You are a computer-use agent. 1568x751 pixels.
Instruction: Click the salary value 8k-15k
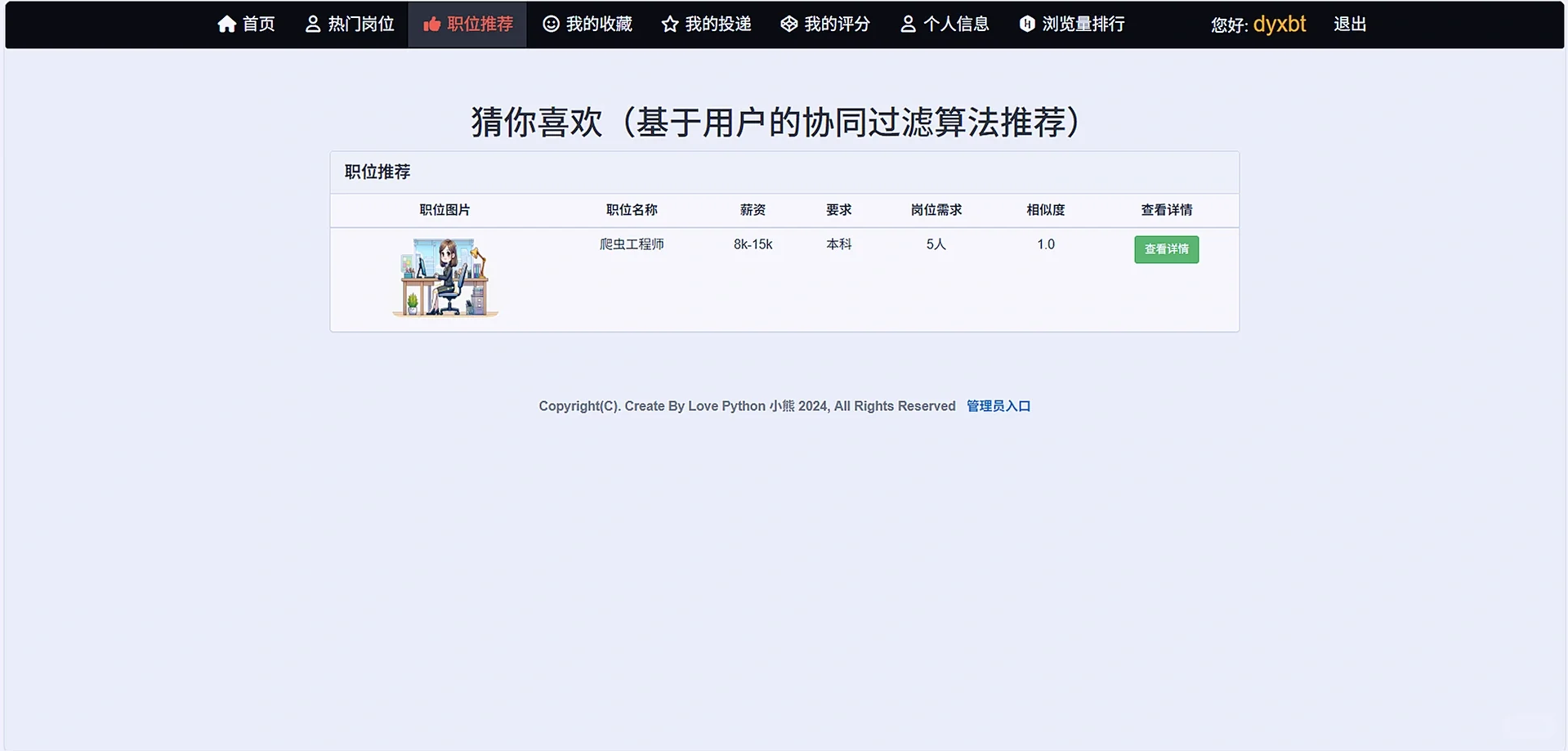pyautogui.click(x=753, y=244)
